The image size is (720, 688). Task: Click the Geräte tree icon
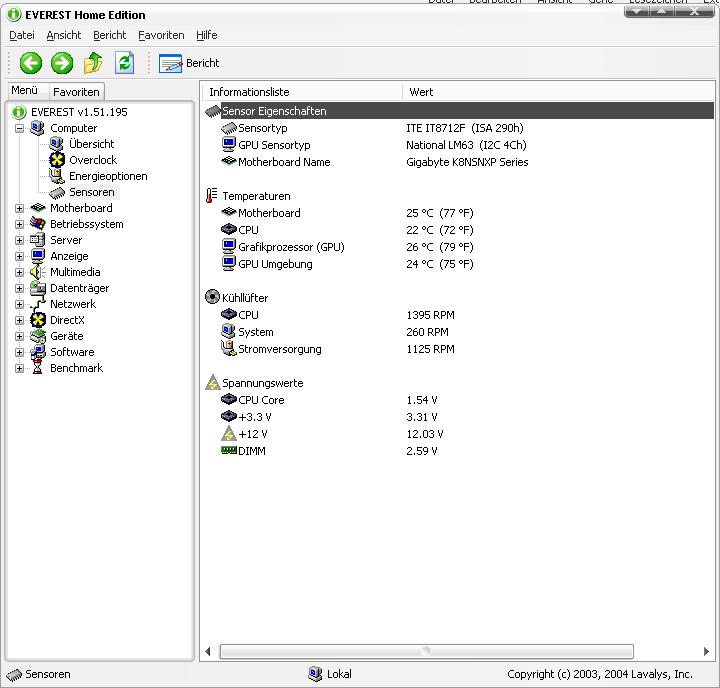[38, 336]
